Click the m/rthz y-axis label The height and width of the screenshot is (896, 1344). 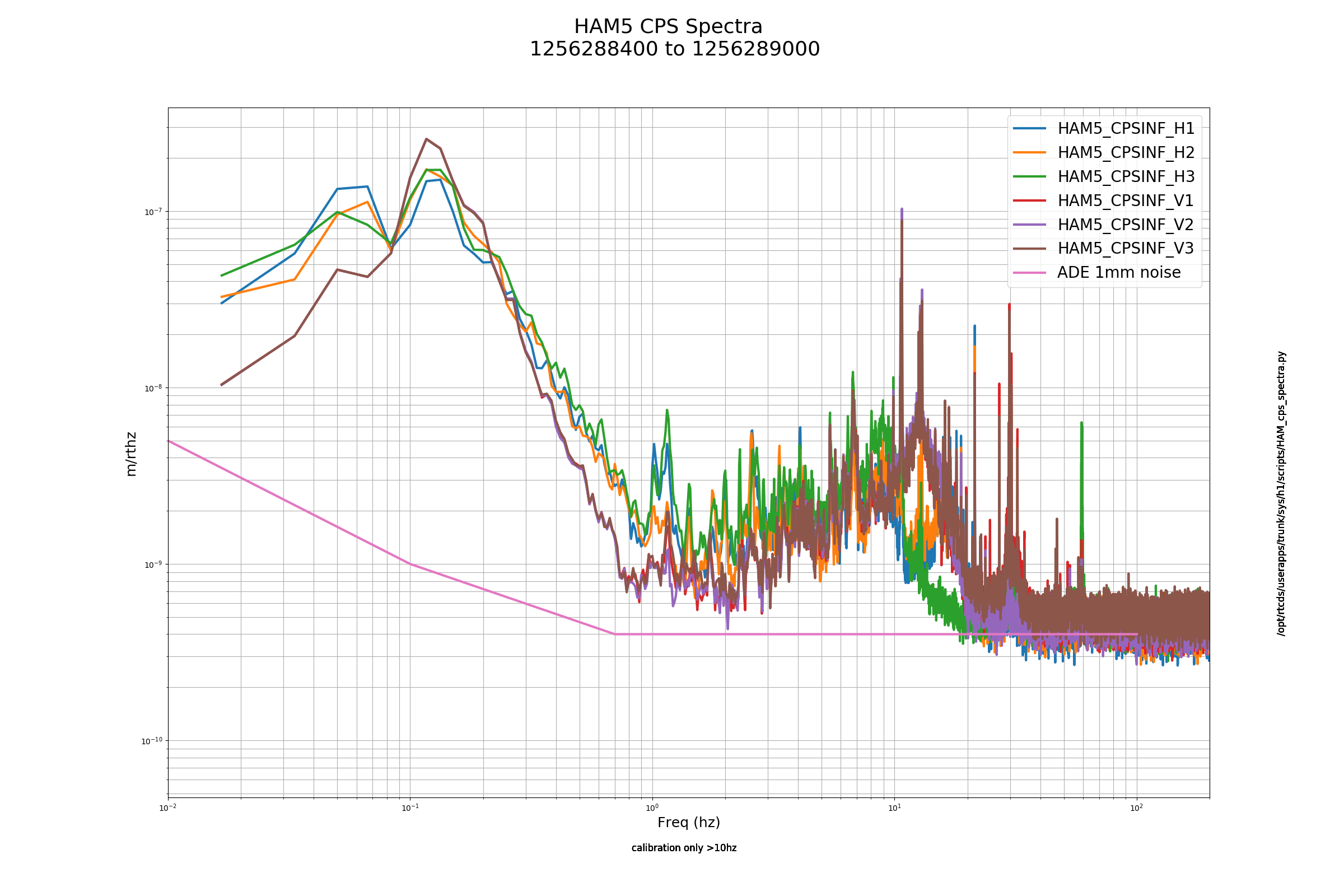[131, 454]
